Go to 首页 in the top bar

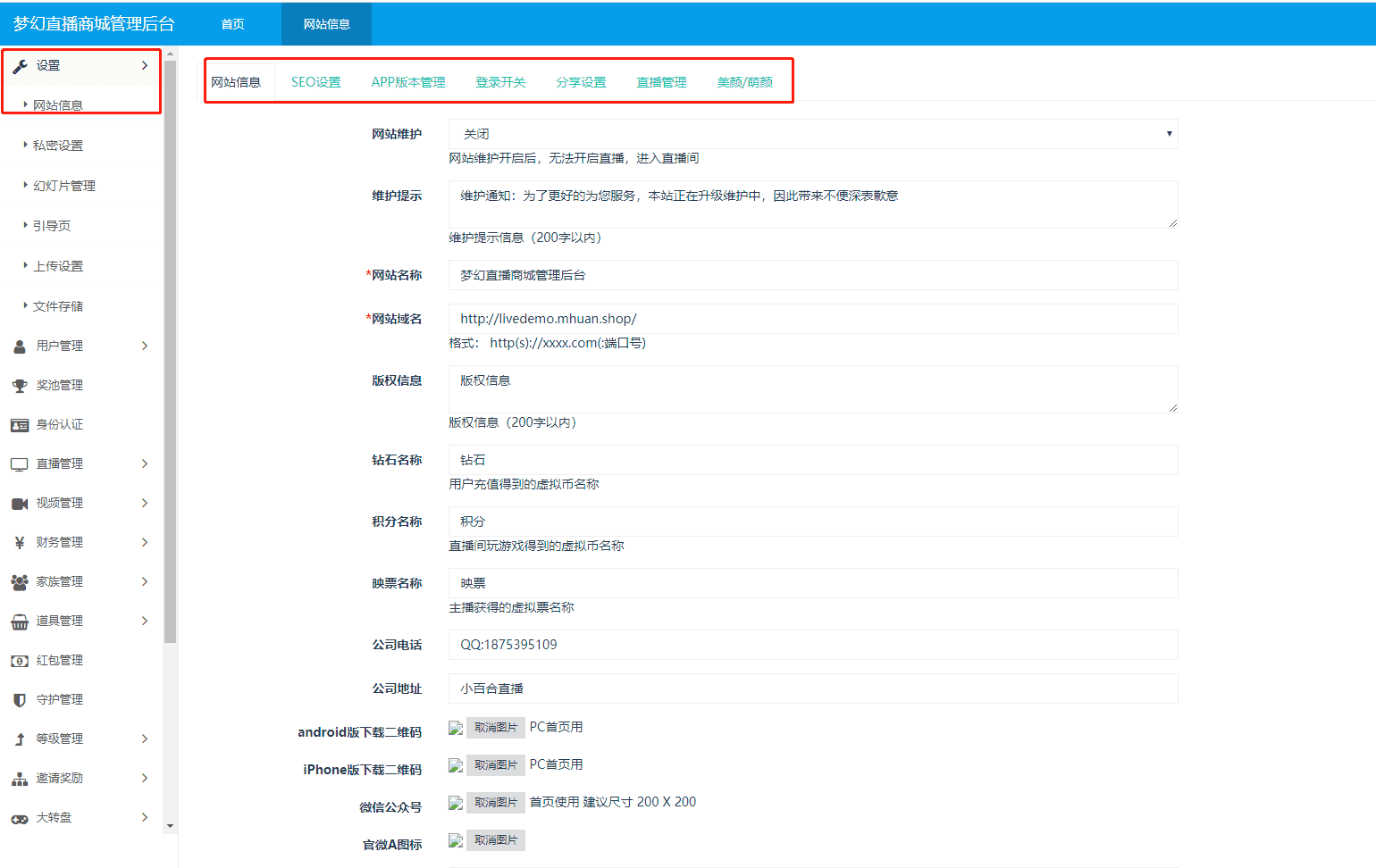233,24
